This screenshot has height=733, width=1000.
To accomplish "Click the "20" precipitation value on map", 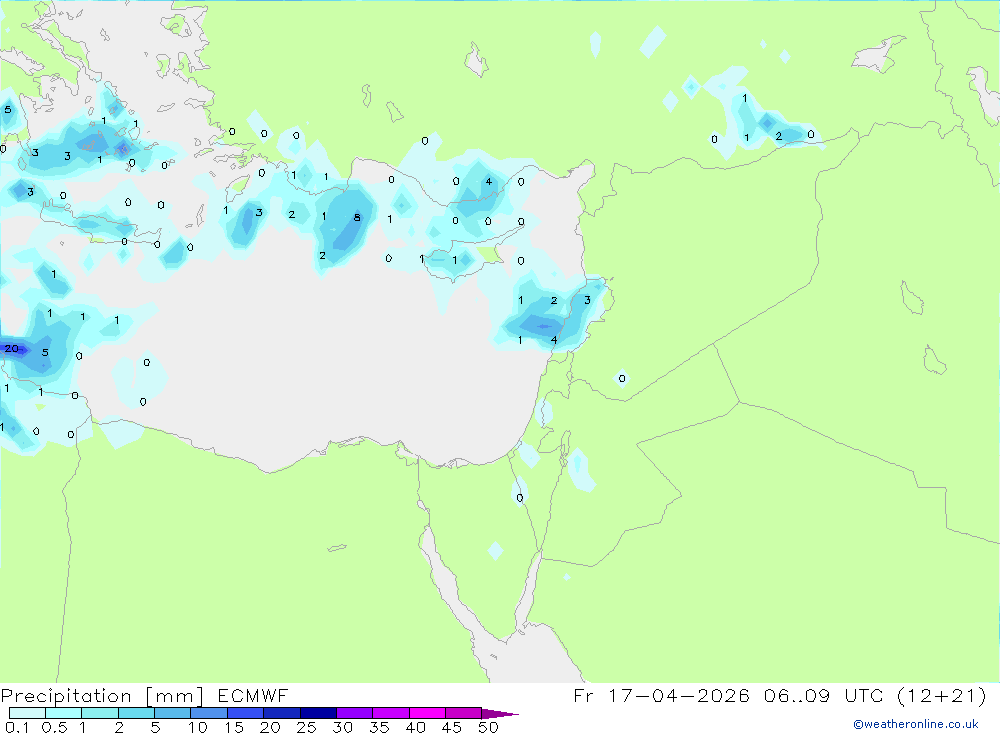I will 11,348.
